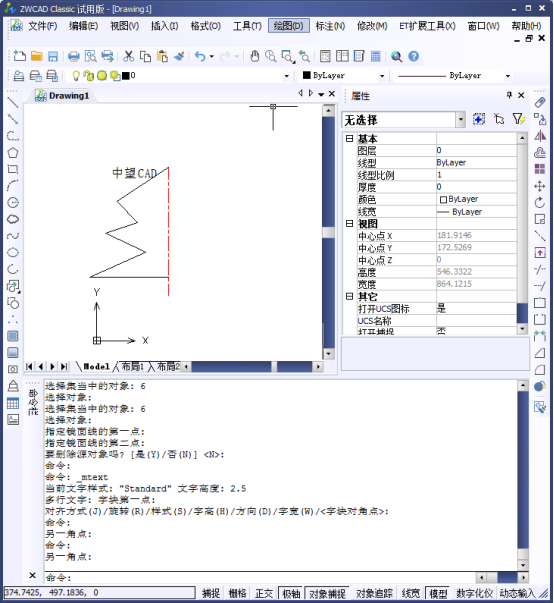554x603 pixels.
Task: Click the New drawing icon
Action: (19, 56)
